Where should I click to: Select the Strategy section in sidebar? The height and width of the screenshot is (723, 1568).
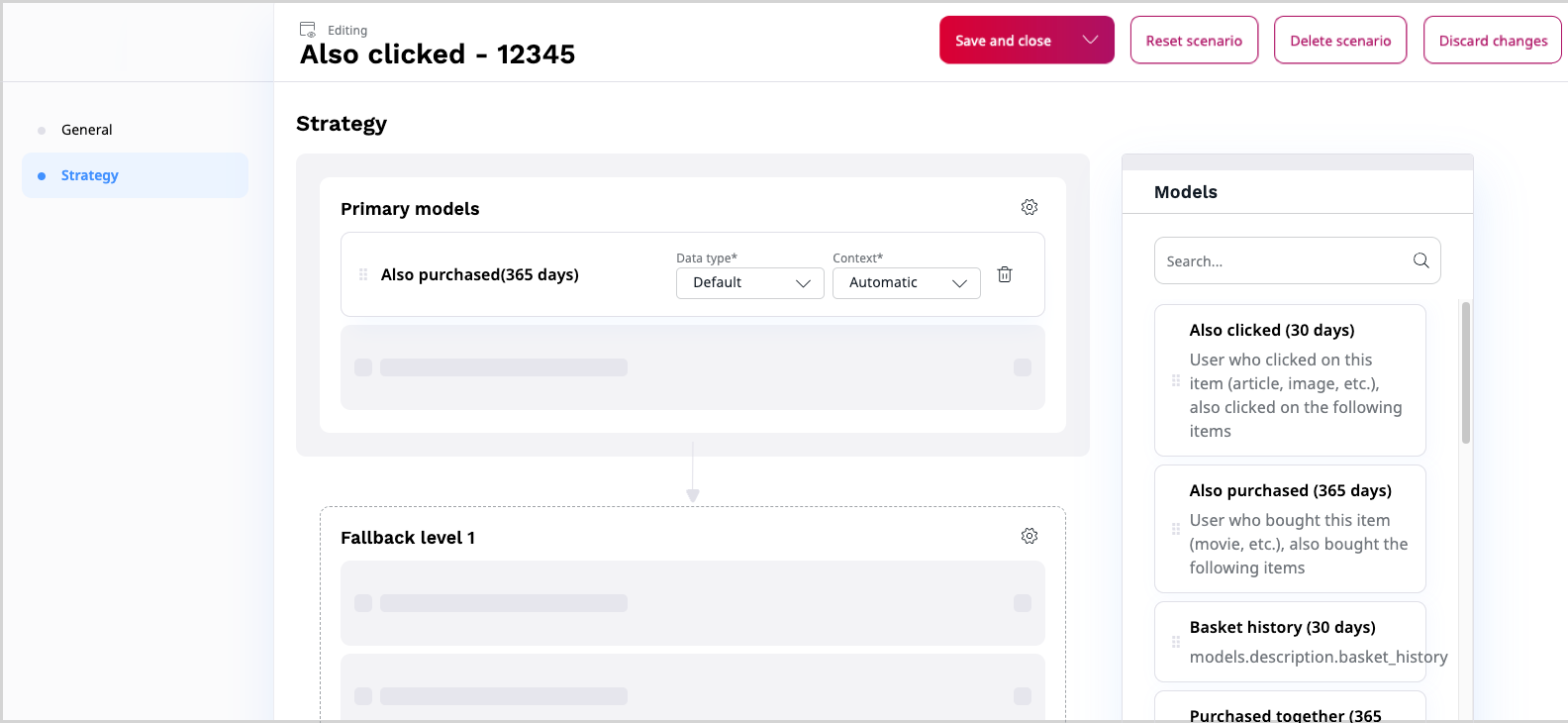click(x=90, y=175)
